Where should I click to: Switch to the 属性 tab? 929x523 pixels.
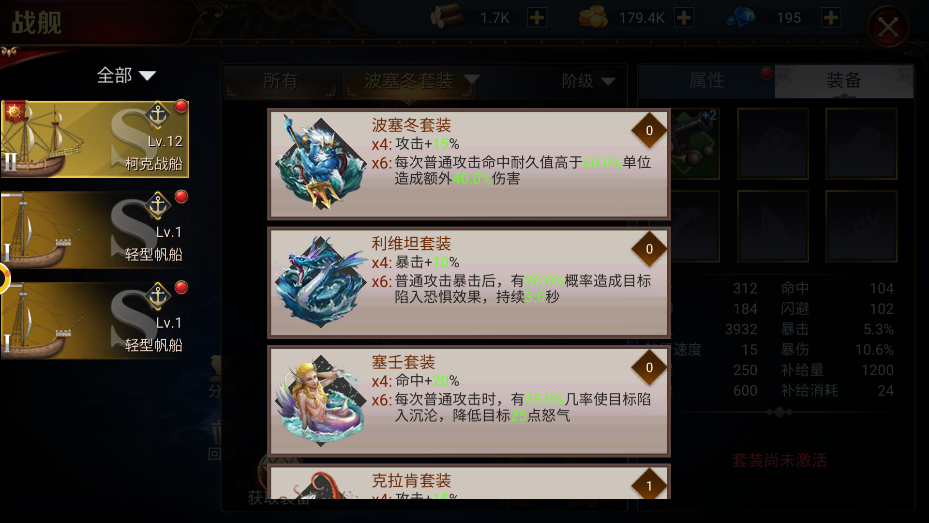[706, 81]
